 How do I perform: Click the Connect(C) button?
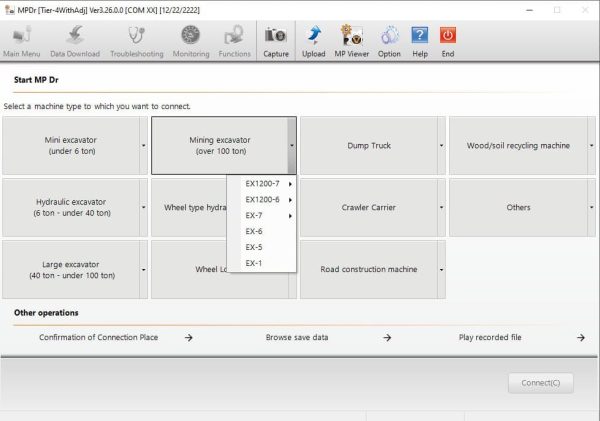coord(541,383)
